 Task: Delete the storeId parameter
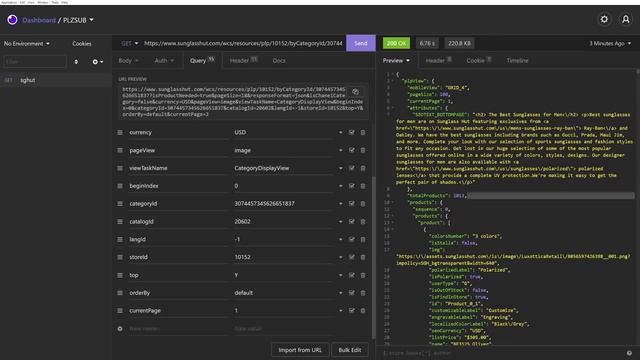363,257
